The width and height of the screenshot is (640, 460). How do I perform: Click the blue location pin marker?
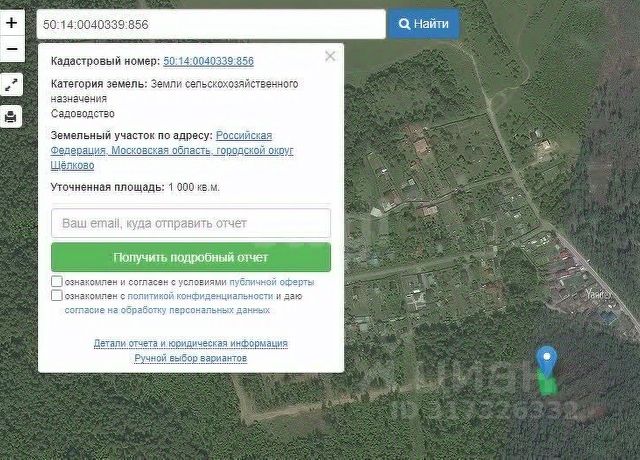(547, 361)
